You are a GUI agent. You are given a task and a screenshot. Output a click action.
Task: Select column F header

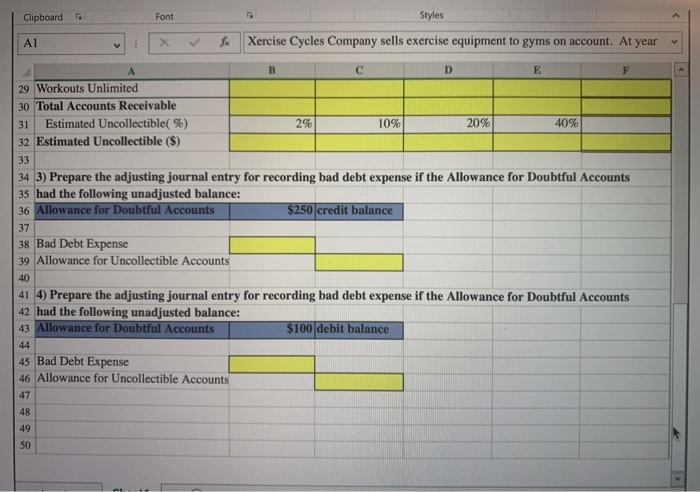[x=626, y=70]
